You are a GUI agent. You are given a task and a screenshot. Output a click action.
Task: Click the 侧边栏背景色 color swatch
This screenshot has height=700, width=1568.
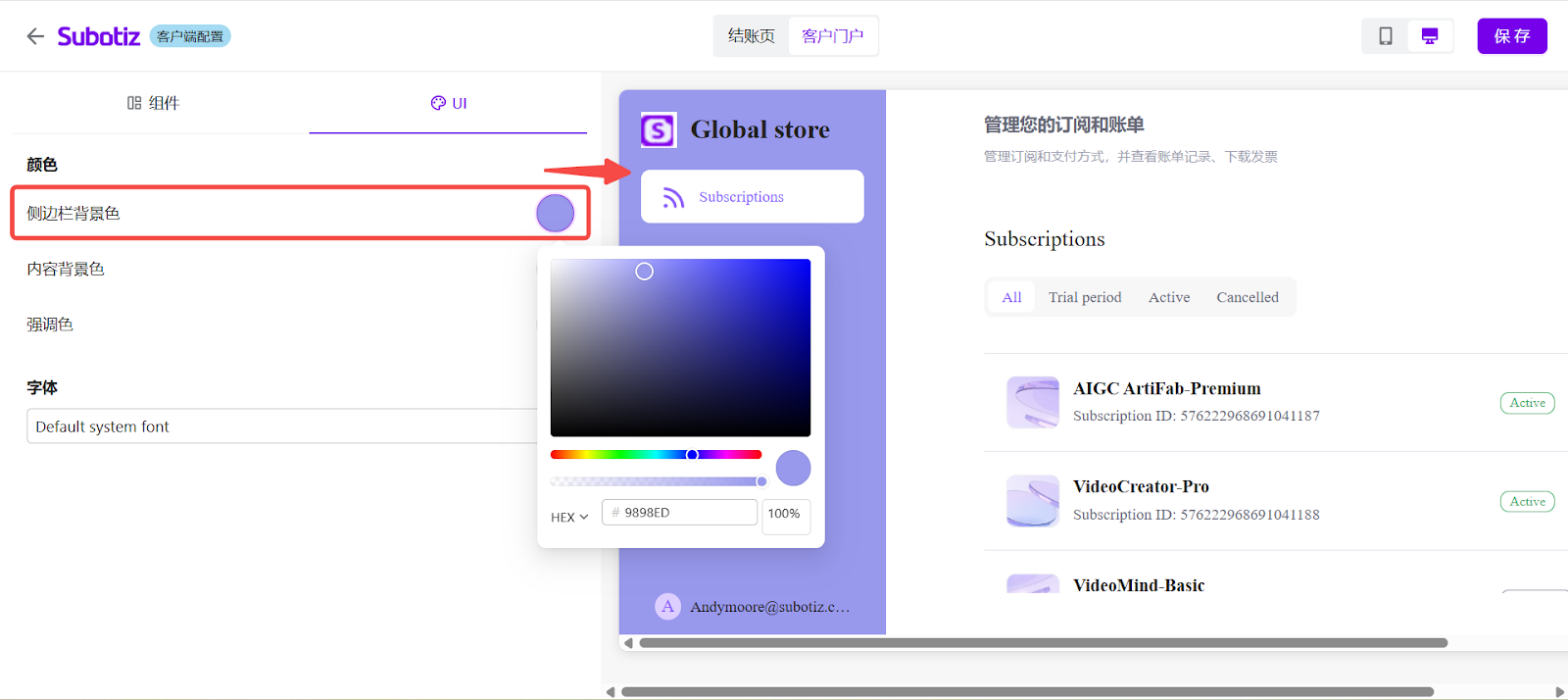pyautogui.click(x=555, y=213)
